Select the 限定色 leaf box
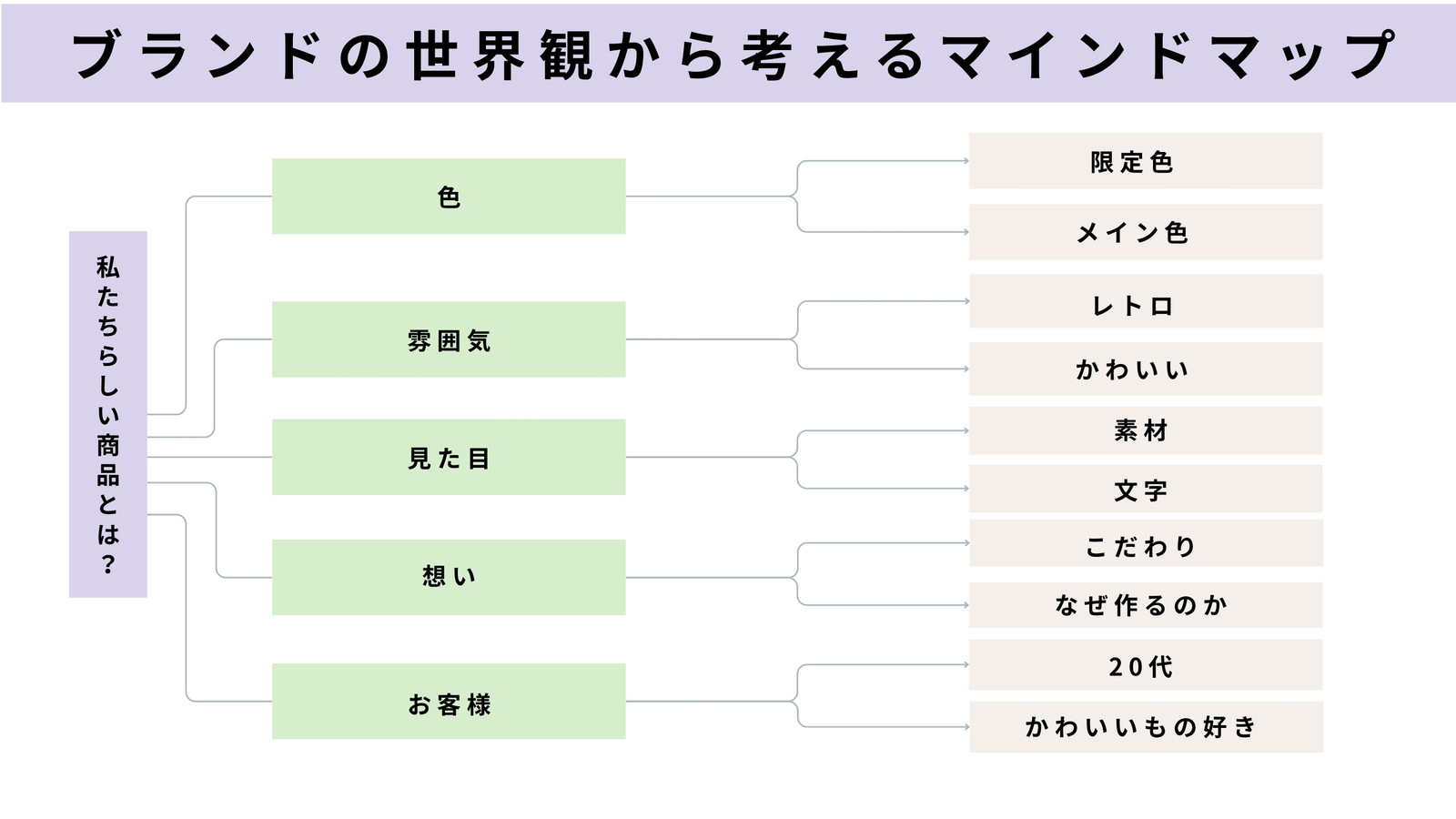This screenshot has height=819, width=1456. point(1146,161)
